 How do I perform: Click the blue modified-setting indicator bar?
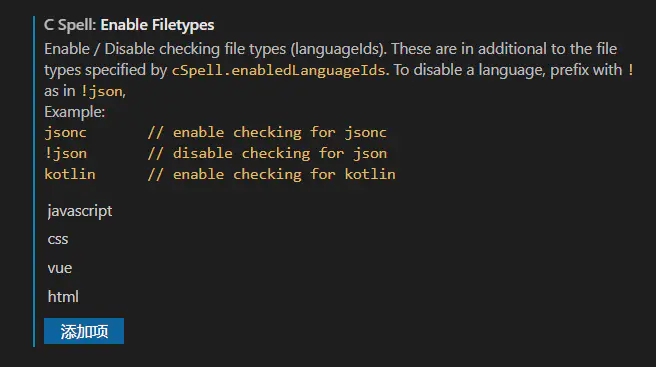click(x=34, y=181)
